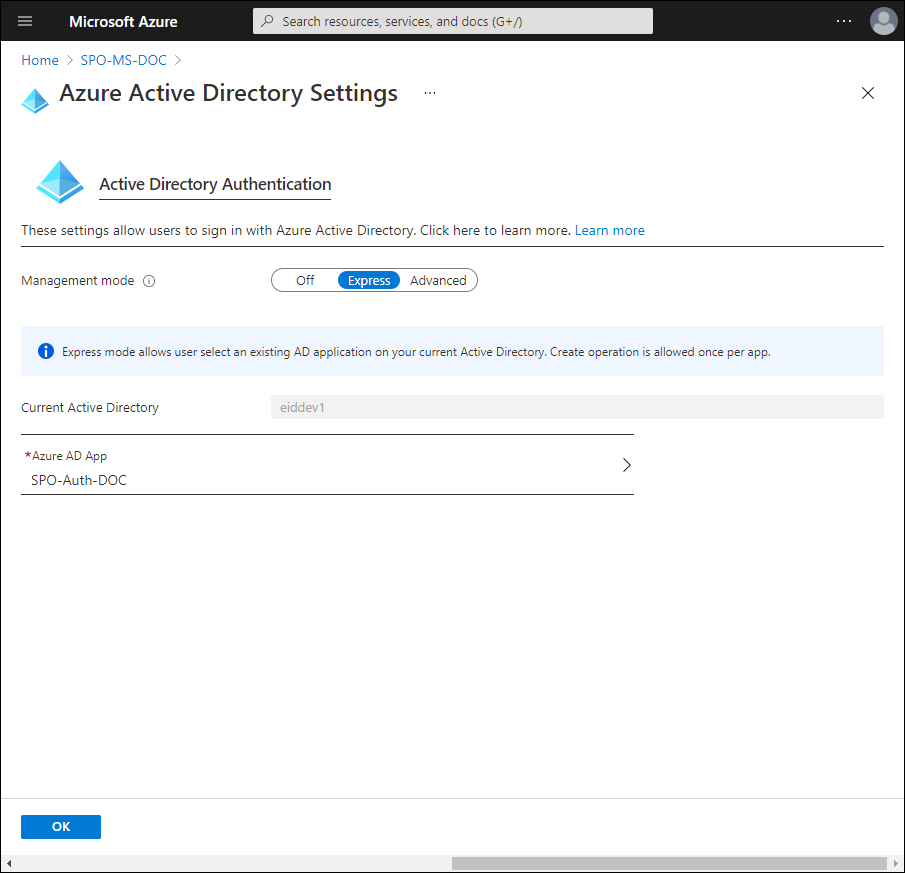Select Express management mode
The height and width of the screenshot is (873, 905).
tap(369, 281)
